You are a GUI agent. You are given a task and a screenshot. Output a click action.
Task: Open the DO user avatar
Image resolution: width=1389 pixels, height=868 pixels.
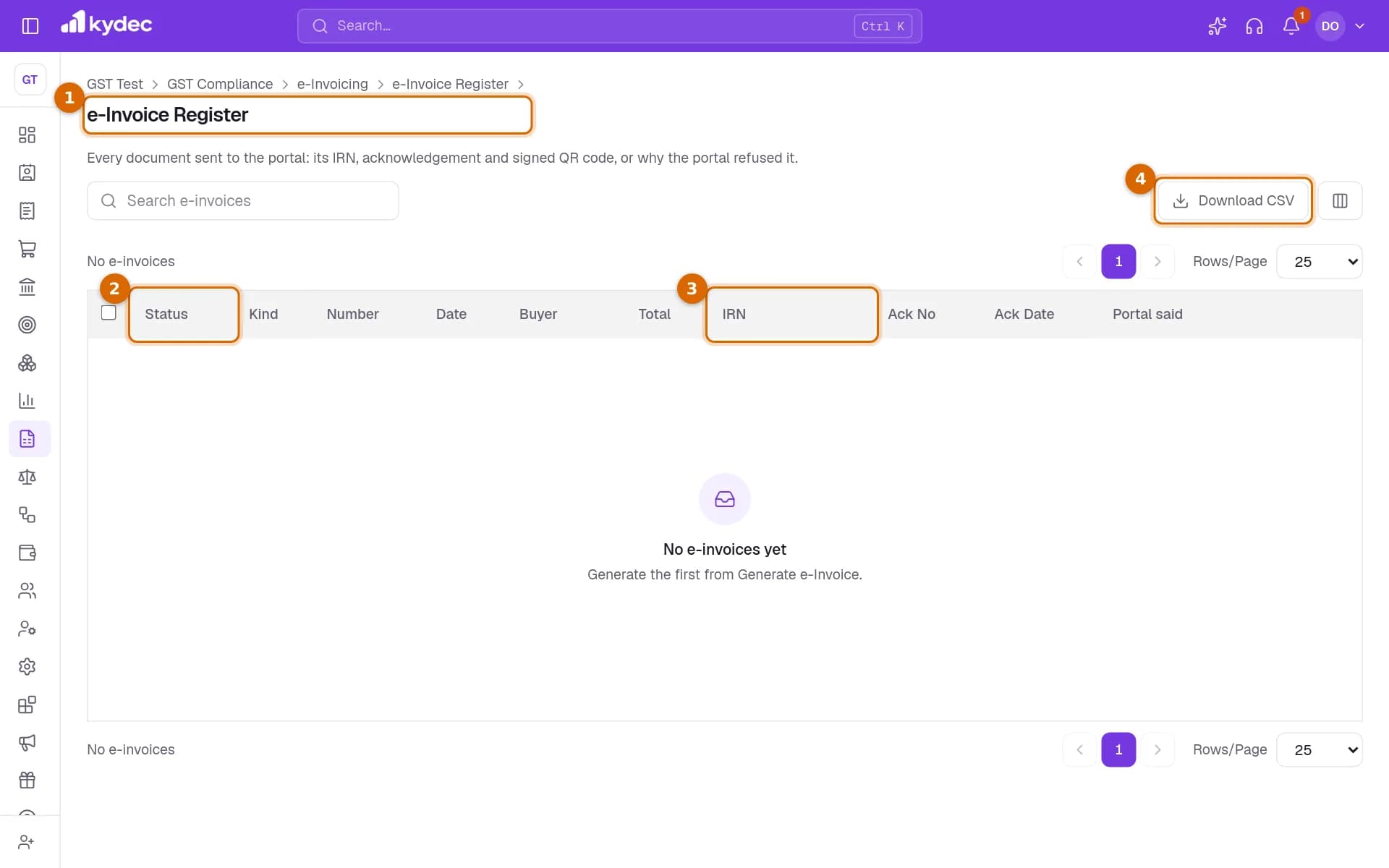(1330, 26)
